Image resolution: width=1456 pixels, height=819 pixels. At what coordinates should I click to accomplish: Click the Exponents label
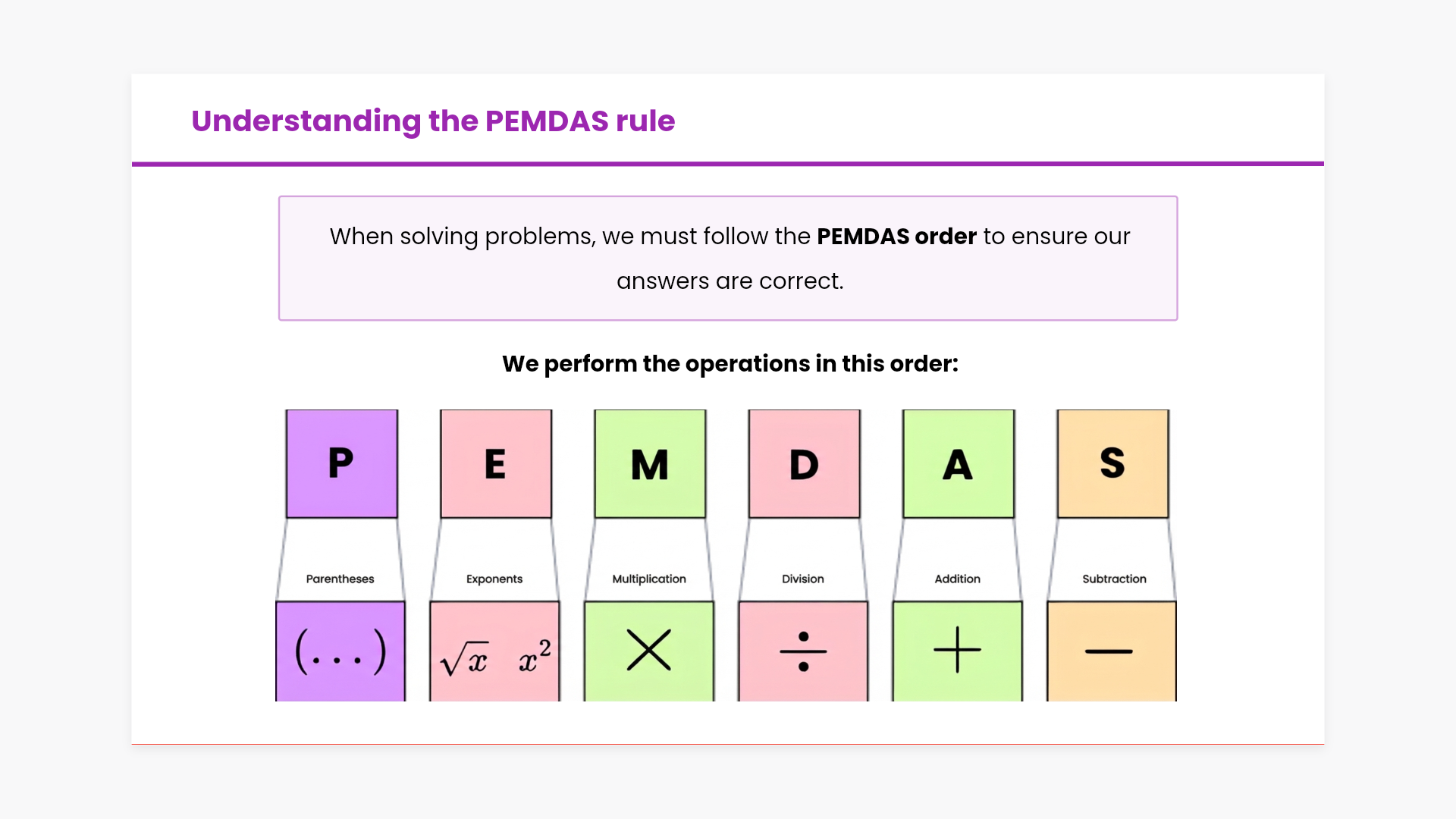[494, 579]
